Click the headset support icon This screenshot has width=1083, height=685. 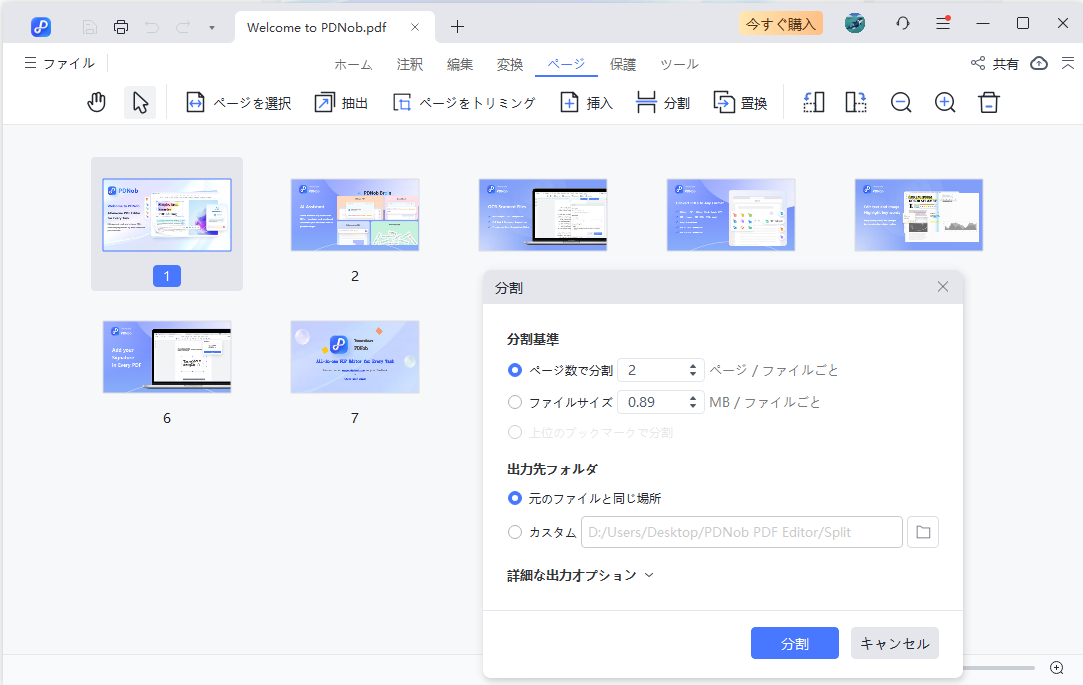pyautogui.click(x=903, y=23)
